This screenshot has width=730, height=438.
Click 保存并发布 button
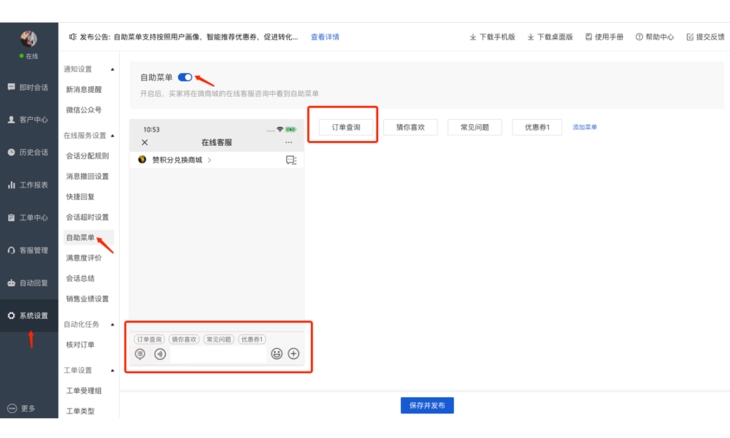point(427,406)
